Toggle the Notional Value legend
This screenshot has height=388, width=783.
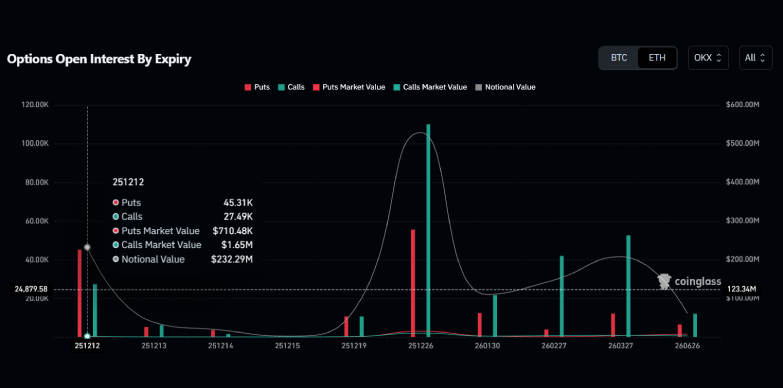[x=505, y=87]
